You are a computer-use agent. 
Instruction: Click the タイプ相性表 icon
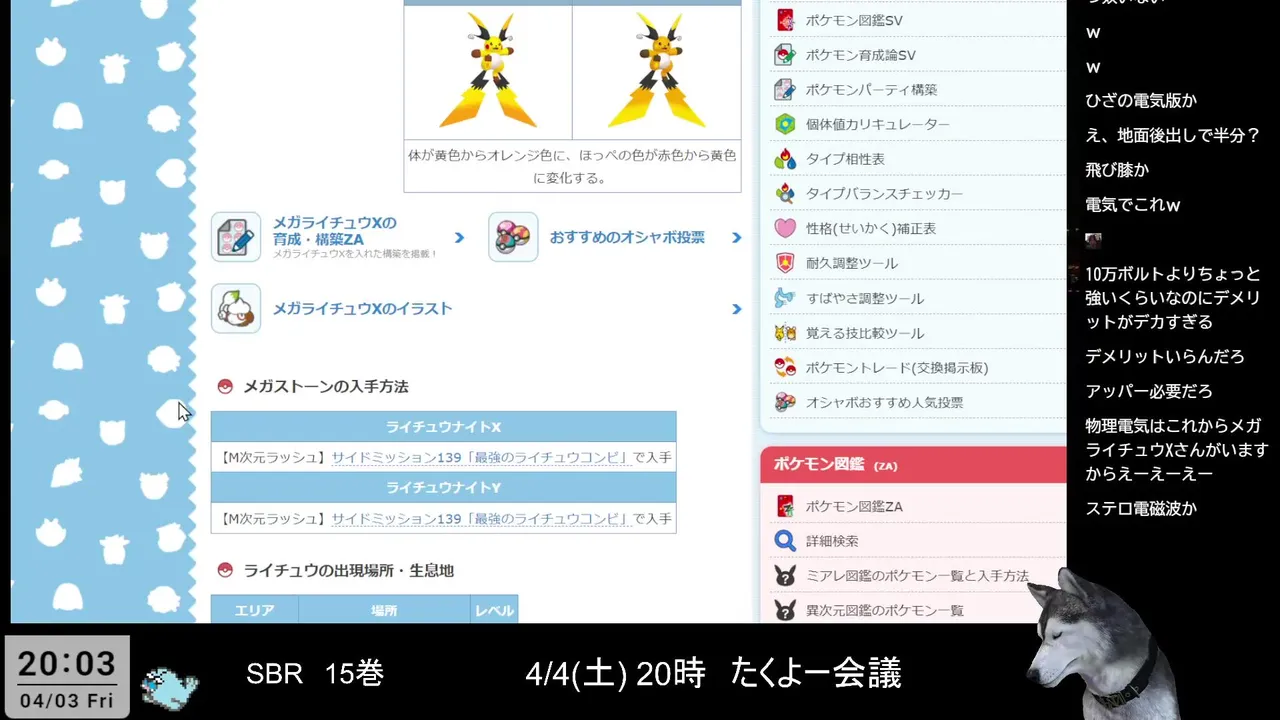click(785, 159)
